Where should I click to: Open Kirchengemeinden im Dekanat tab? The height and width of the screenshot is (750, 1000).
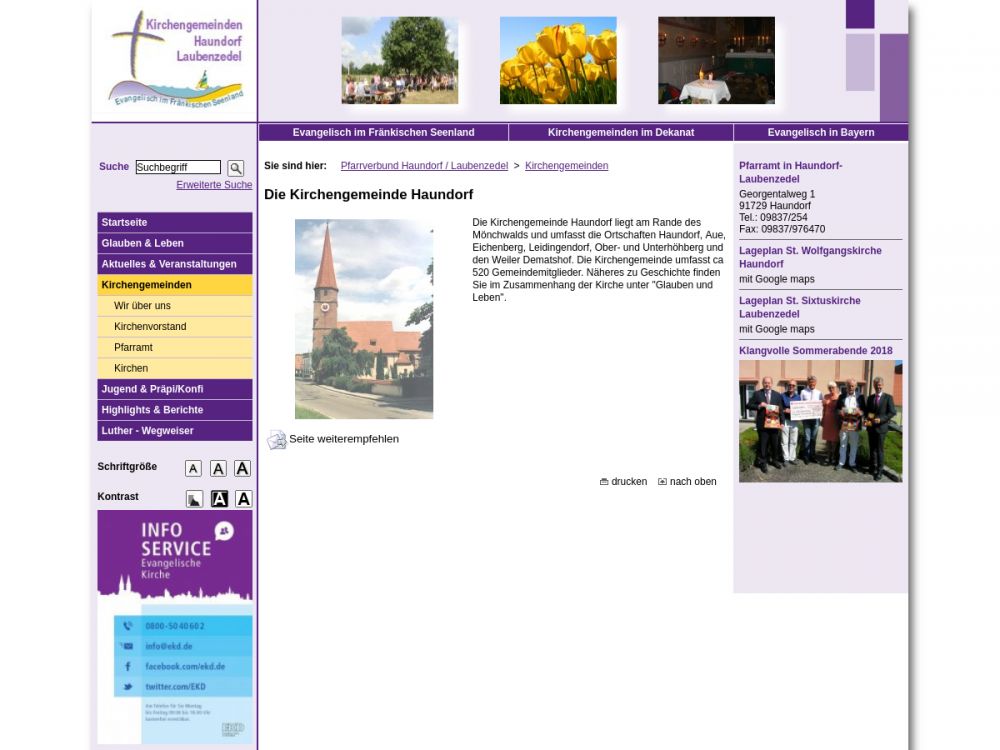pos(620,132)
